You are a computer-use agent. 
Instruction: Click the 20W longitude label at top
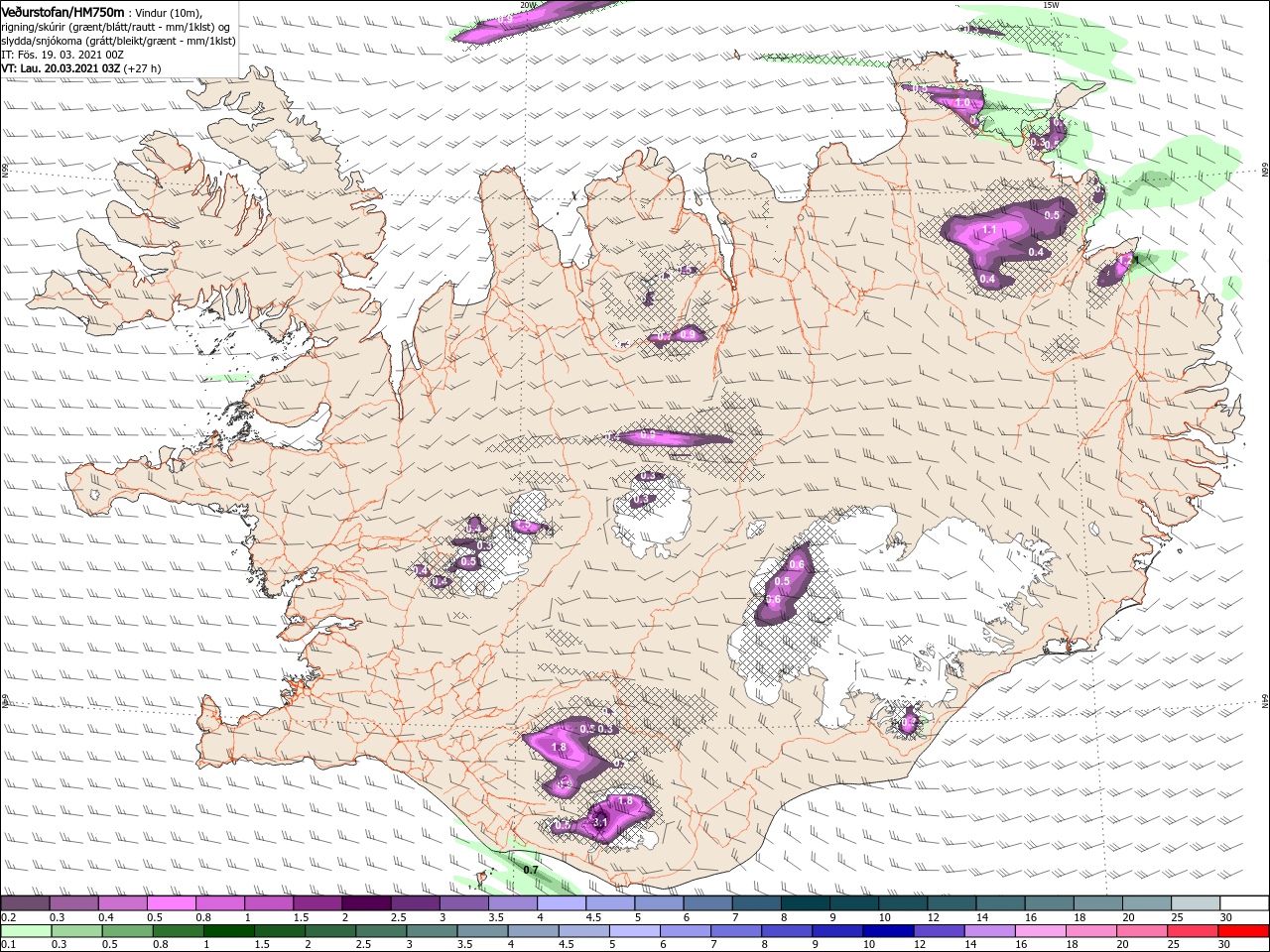pos(528,5)
